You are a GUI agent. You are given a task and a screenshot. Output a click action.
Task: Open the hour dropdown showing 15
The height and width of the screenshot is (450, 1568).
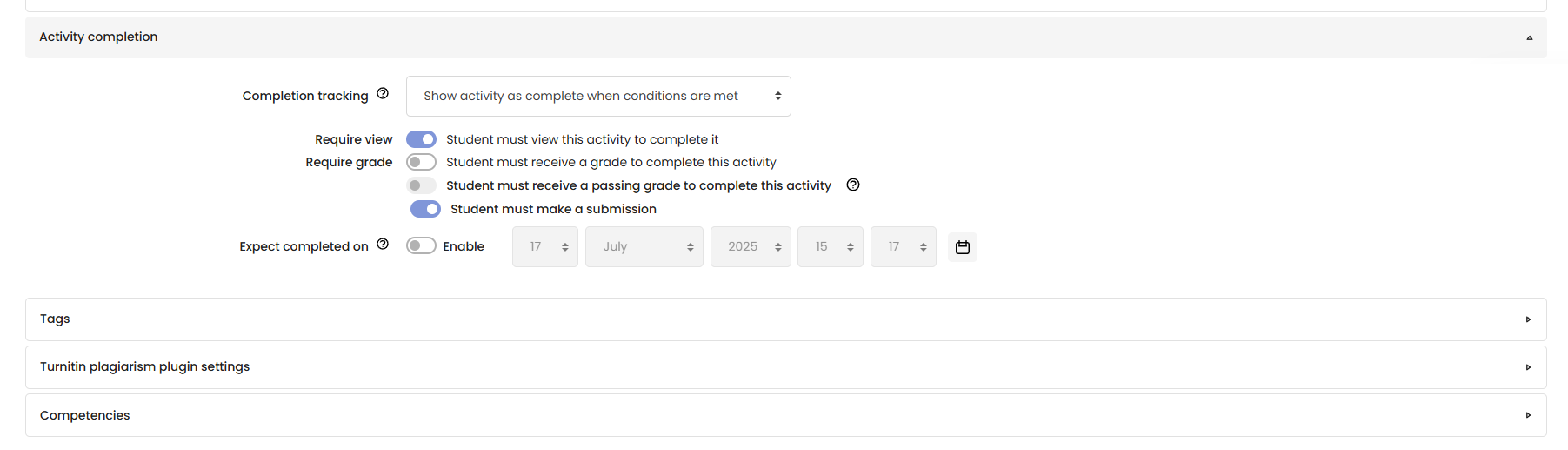point(831,246)
